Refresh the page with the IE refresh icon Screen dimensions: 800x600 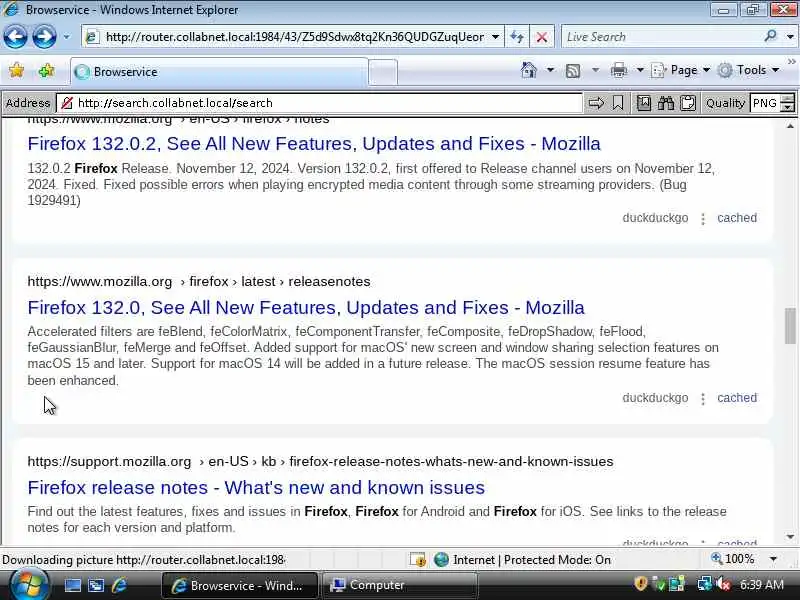pyautogui.click(x=517, y=37)
